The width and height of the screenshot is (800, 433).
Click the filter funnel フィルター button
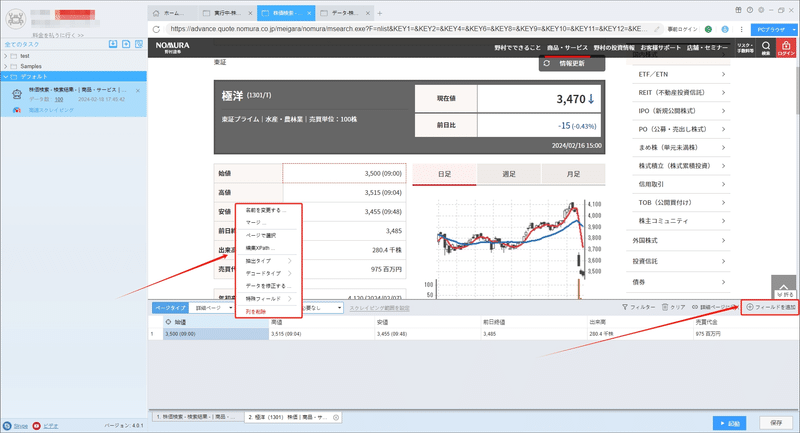(638, 307)
